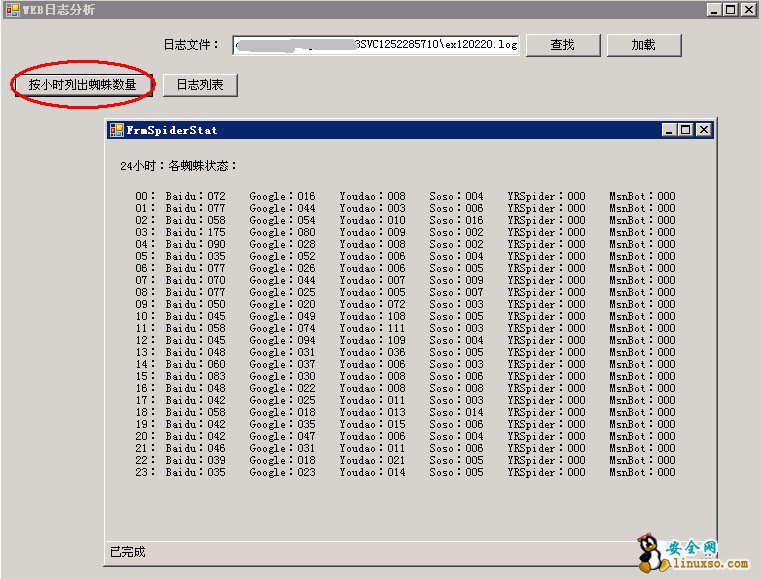The image size is (761, 579).
Task: Select Youdao: 036 in hour 13 row
Action: 372,352
